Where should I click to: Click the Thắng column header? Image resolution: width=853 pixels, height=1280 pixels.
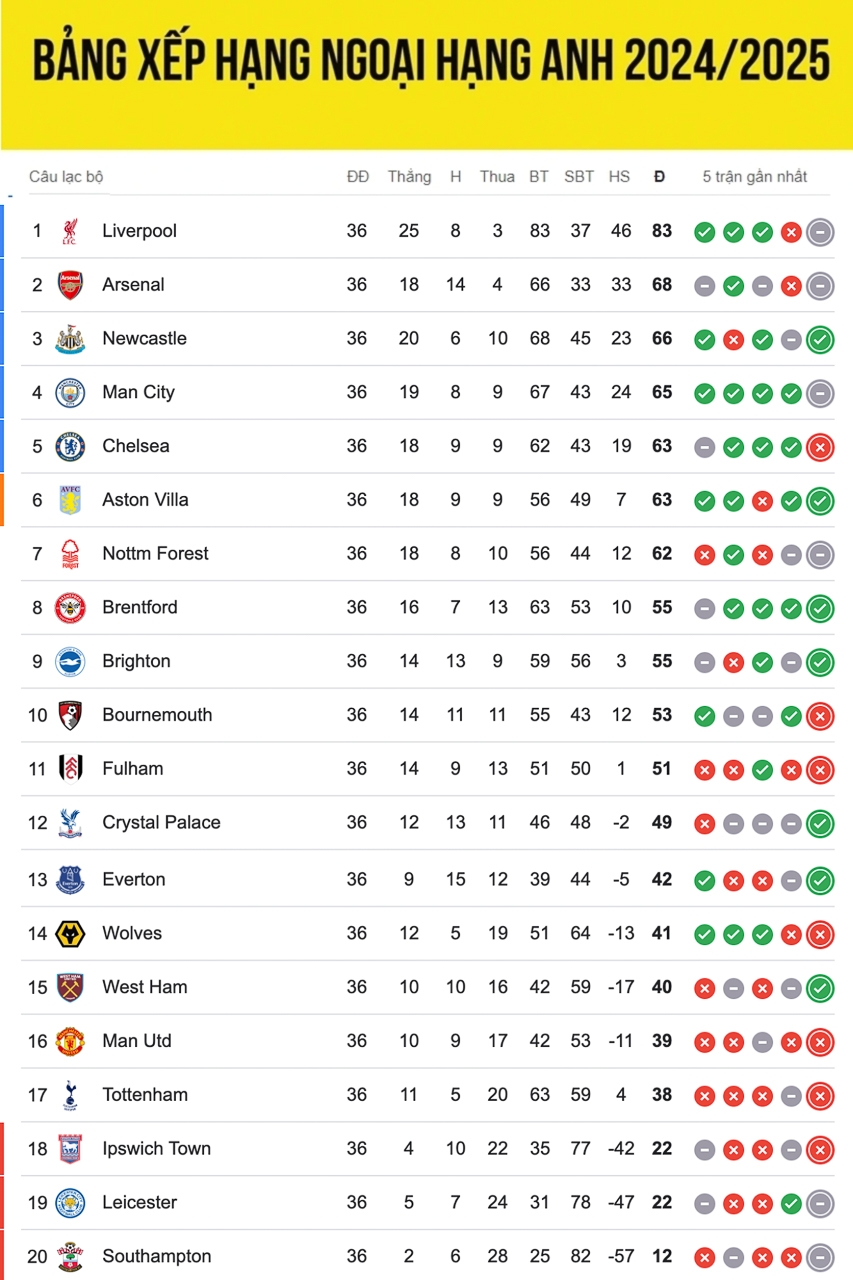click(x=409, y=177)
